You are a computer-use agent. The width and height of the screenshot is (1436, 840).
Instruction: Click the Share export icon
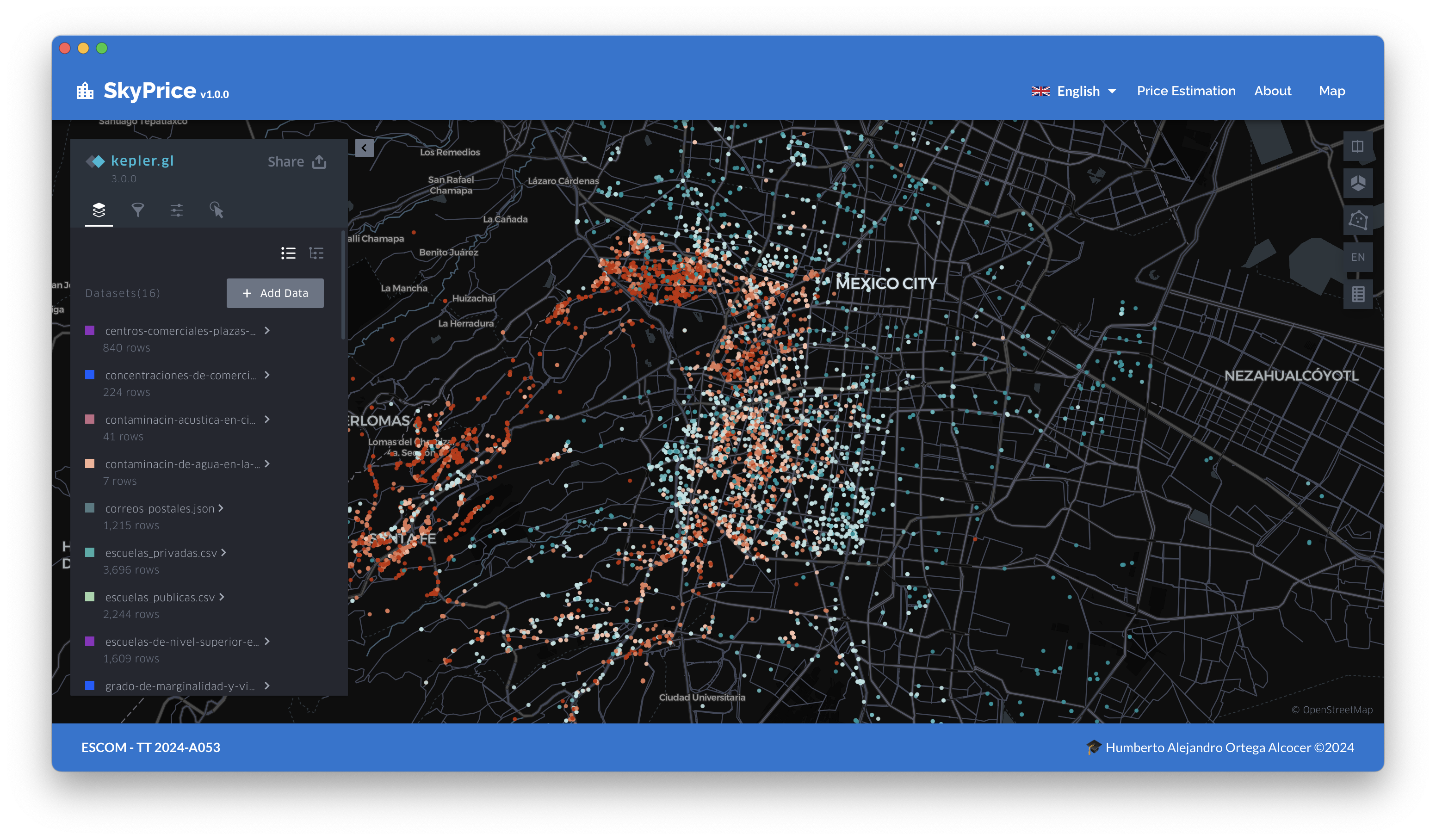pyautogui.click(x=320, y=162)
